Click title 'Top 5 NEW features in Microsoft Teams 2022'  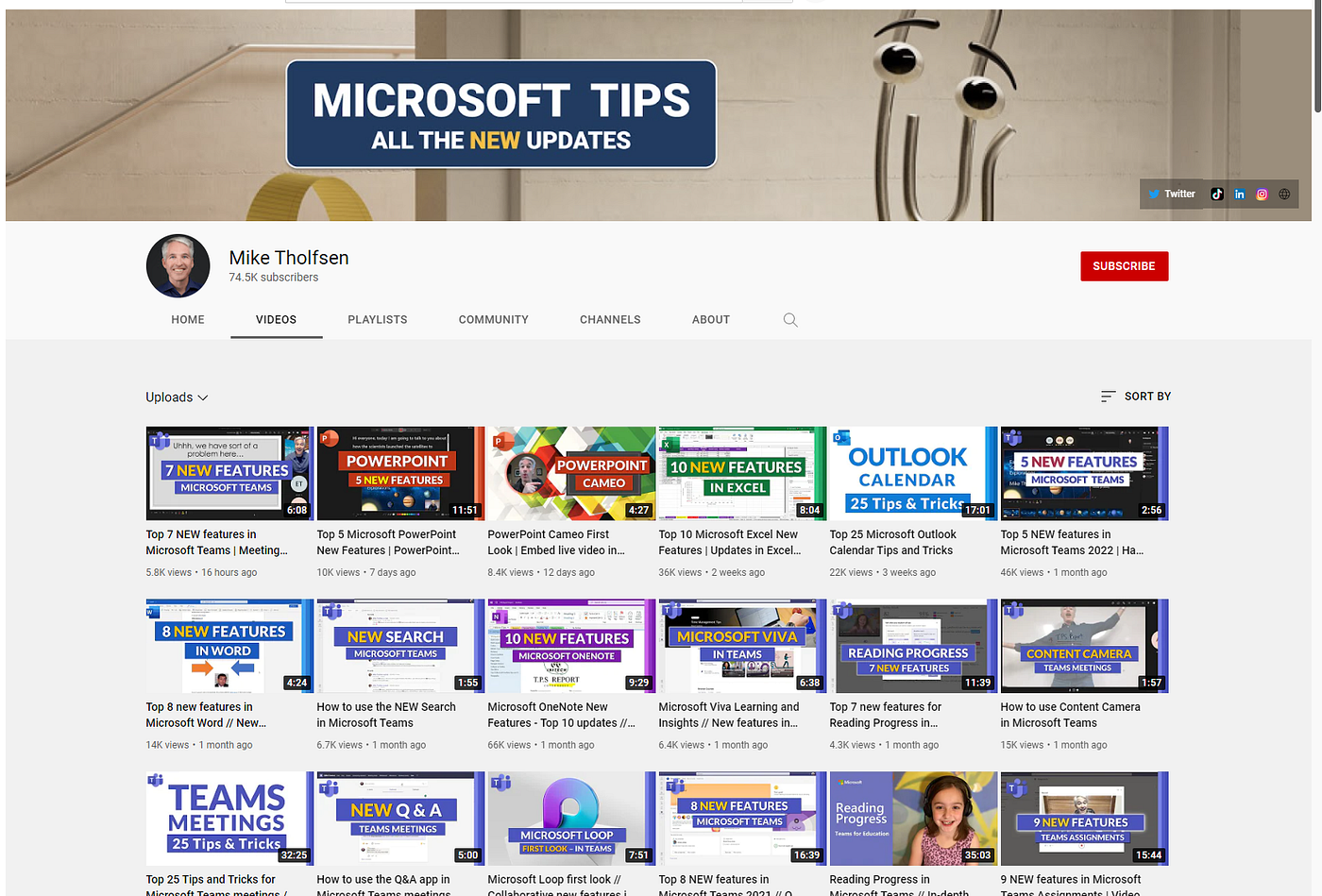click(x=1072, y=542)
